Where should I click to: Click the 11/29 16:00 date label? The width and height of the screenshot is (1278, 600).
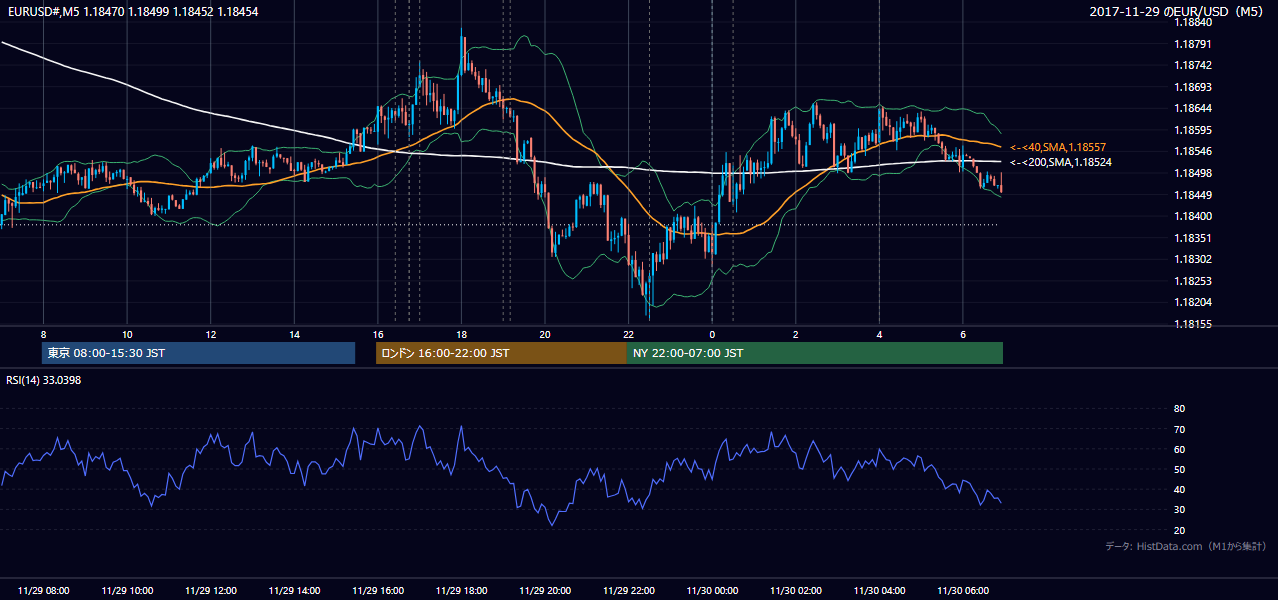click(x=378, y=591)
